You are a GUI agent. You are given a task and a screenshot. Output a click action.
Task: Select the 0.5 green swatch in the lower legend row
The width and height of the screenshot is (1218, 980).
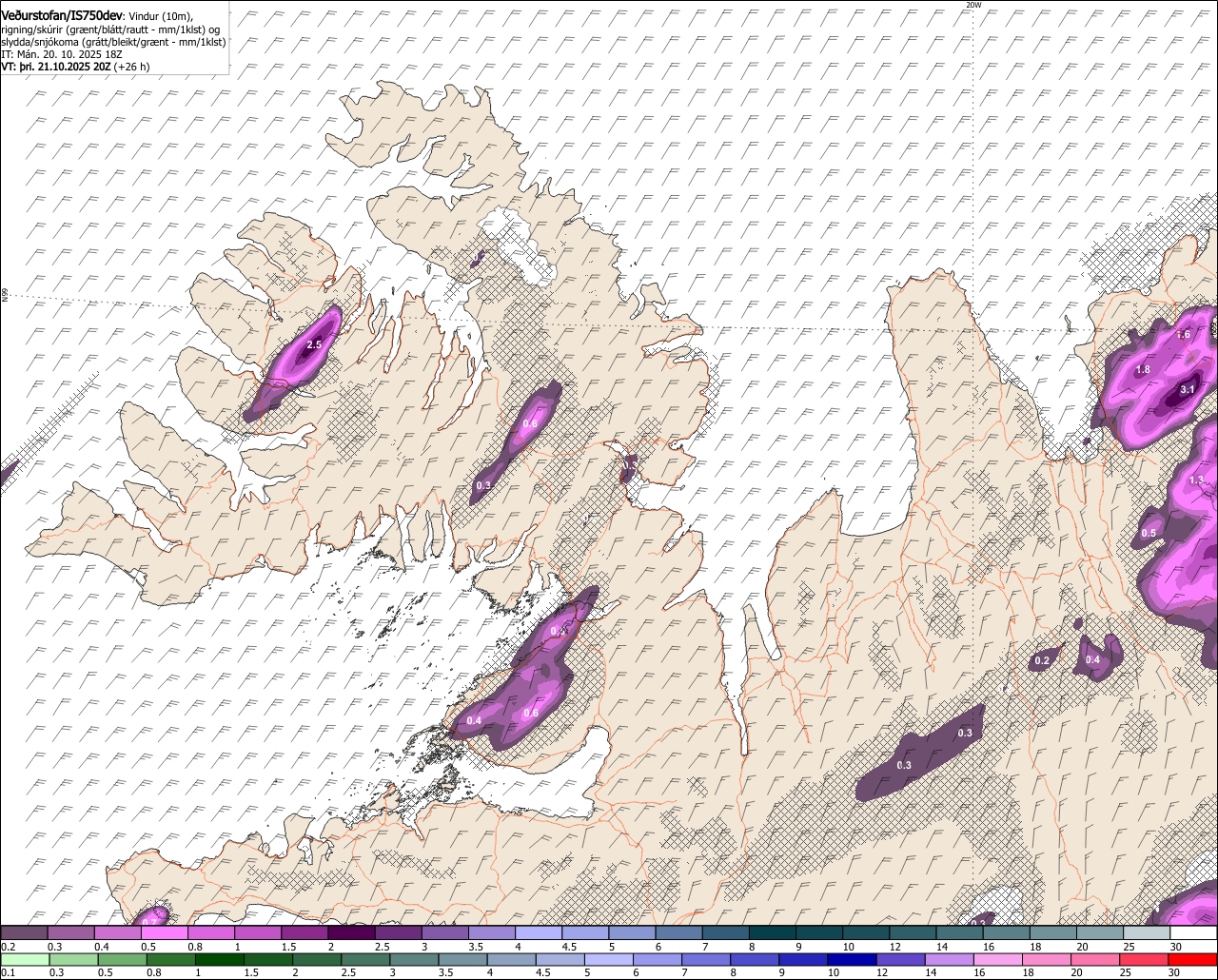122,960
